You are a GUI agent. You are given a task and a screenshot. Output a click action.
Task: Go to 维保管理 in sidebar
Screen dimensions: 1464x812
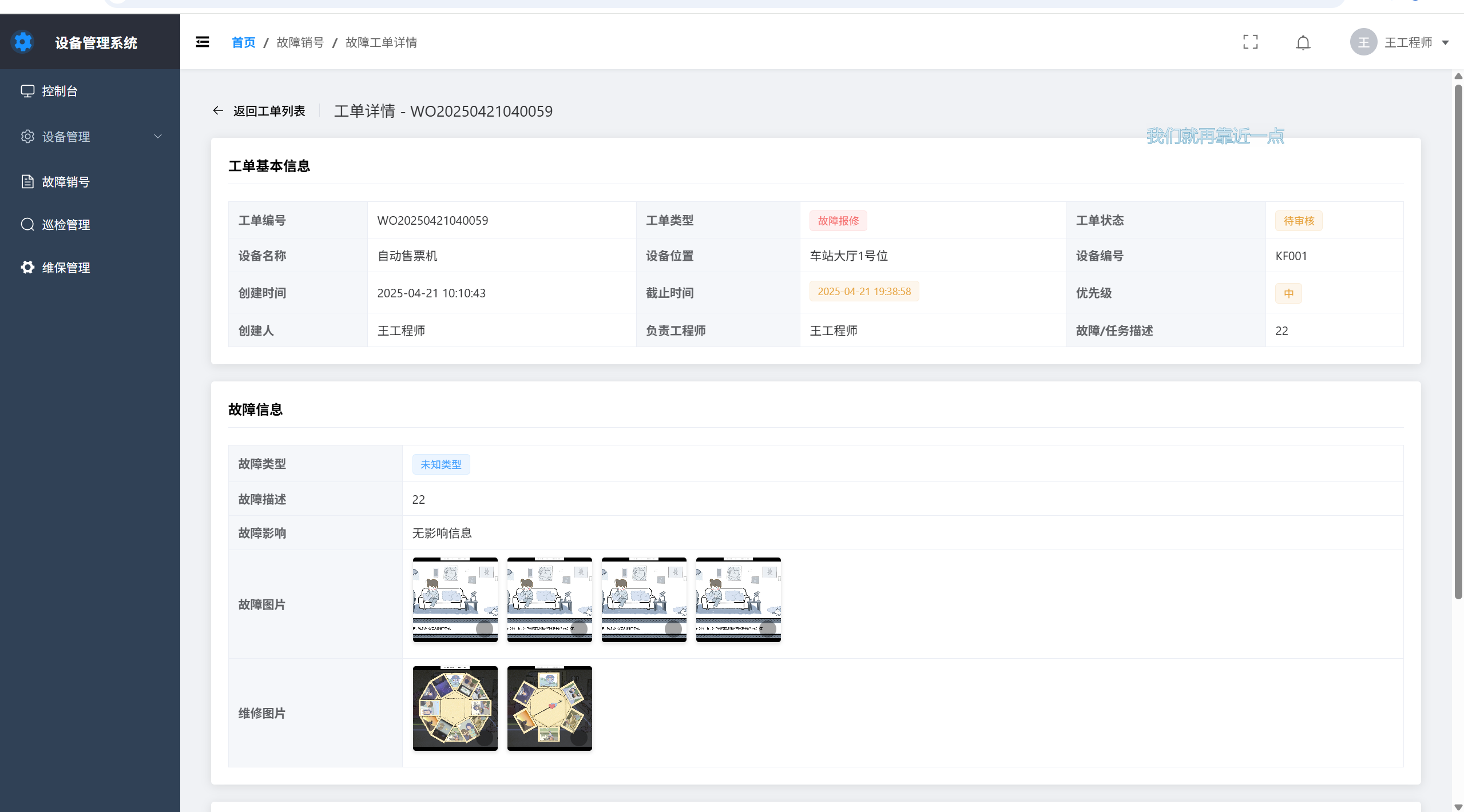(66, 268)
